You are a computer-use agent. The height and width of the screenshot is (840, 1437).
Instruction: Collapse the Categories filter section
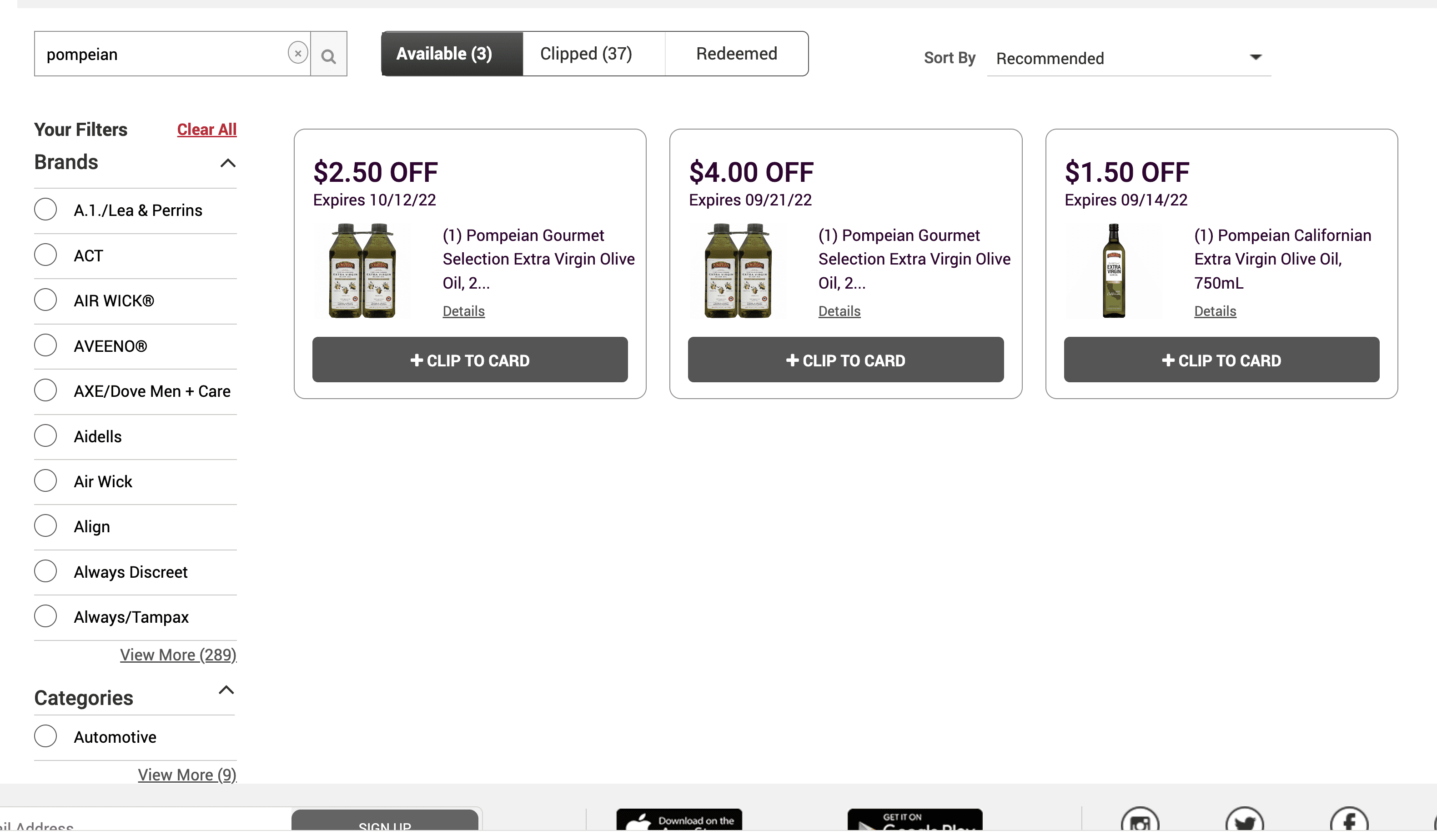tap(226, 691)
